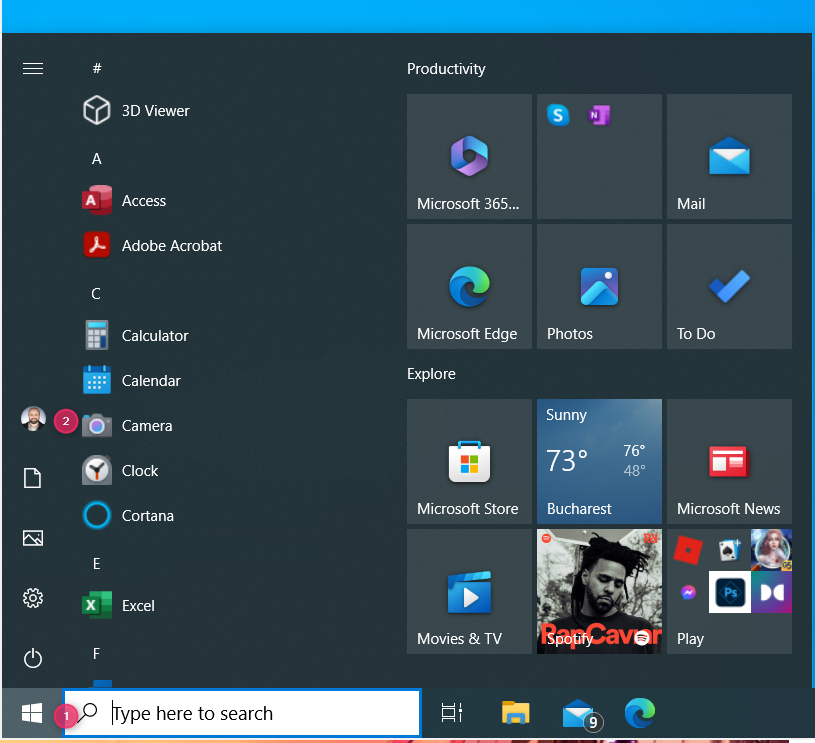815x743 pixels.
Task: Click the user account picture
Action: (33, 419)
